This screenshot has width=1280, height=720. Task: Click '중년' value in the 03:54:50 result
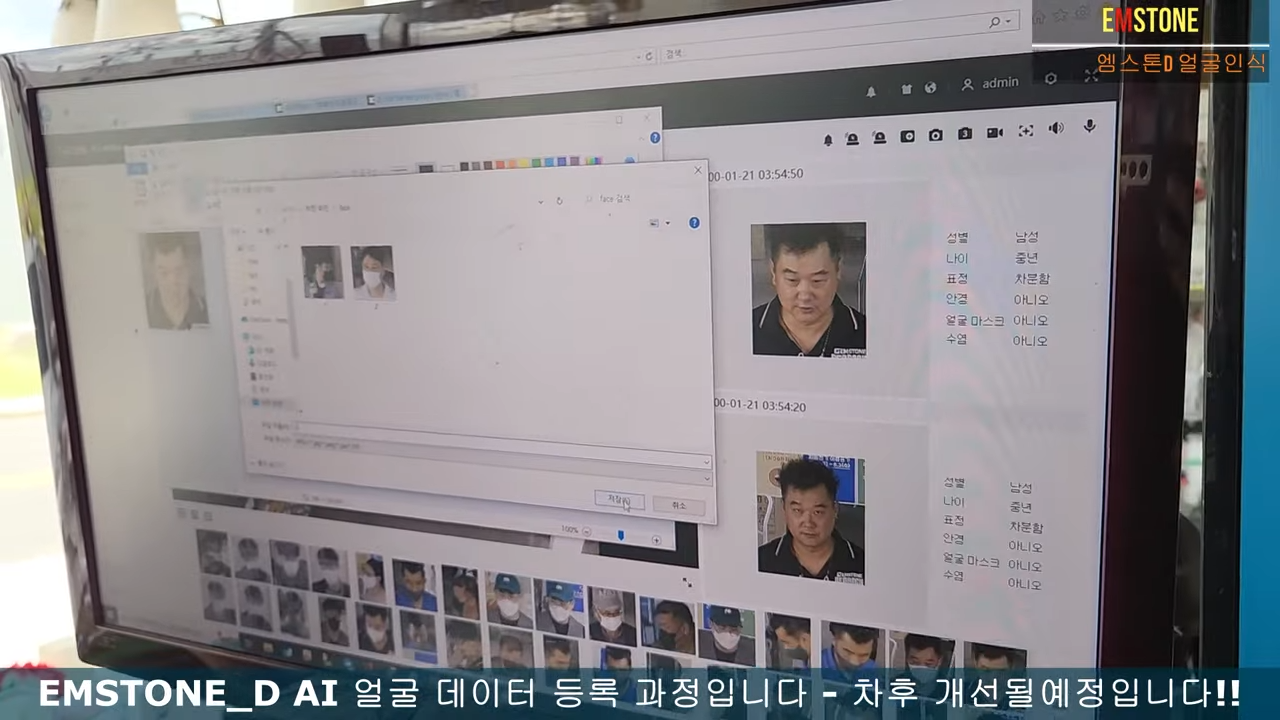(1026, 258)
